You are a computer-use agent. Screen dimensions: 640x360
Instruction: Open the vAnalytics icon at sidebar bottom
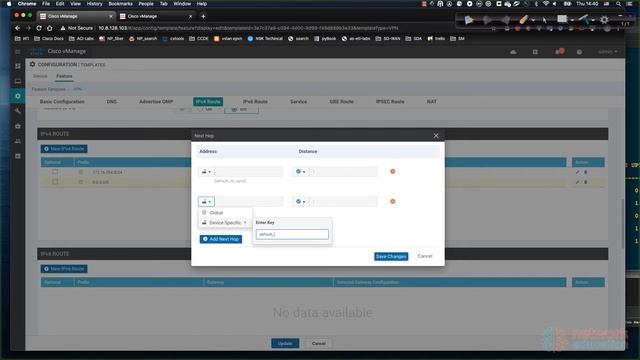click(18, 156)
